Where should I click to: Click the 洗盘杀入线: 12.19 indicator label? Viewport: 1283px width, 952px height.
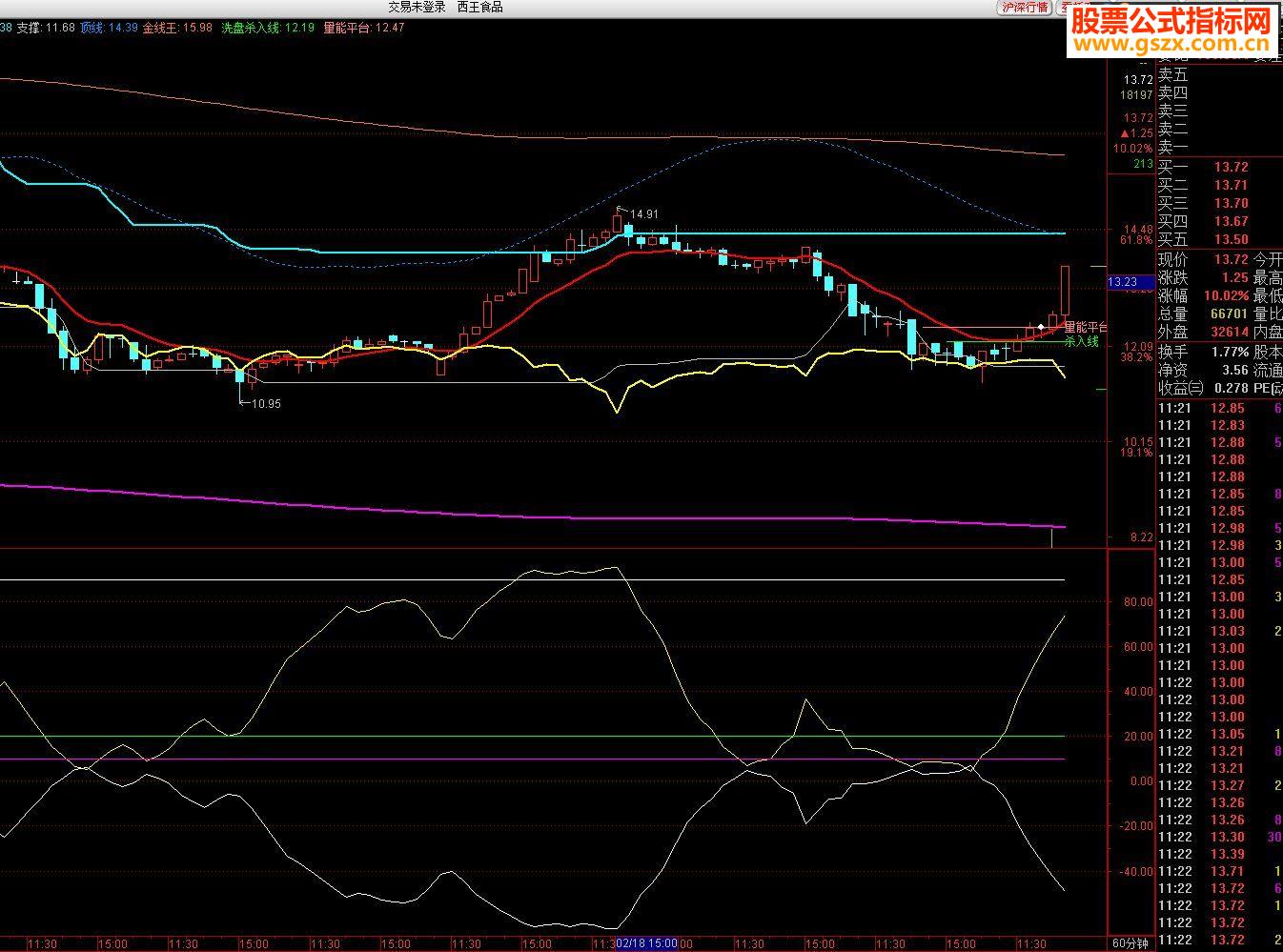coord(268,28)
